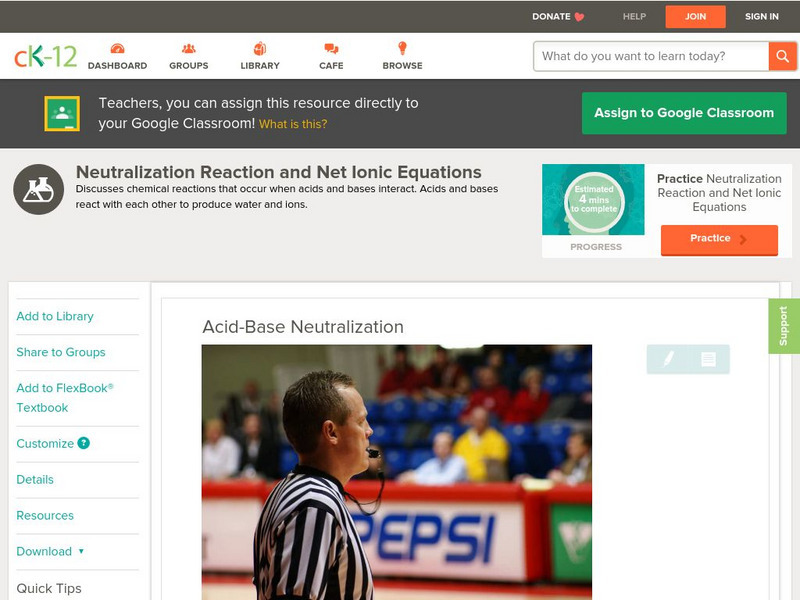Click the Practice Neutralization Reaction title text

(719, 193)
